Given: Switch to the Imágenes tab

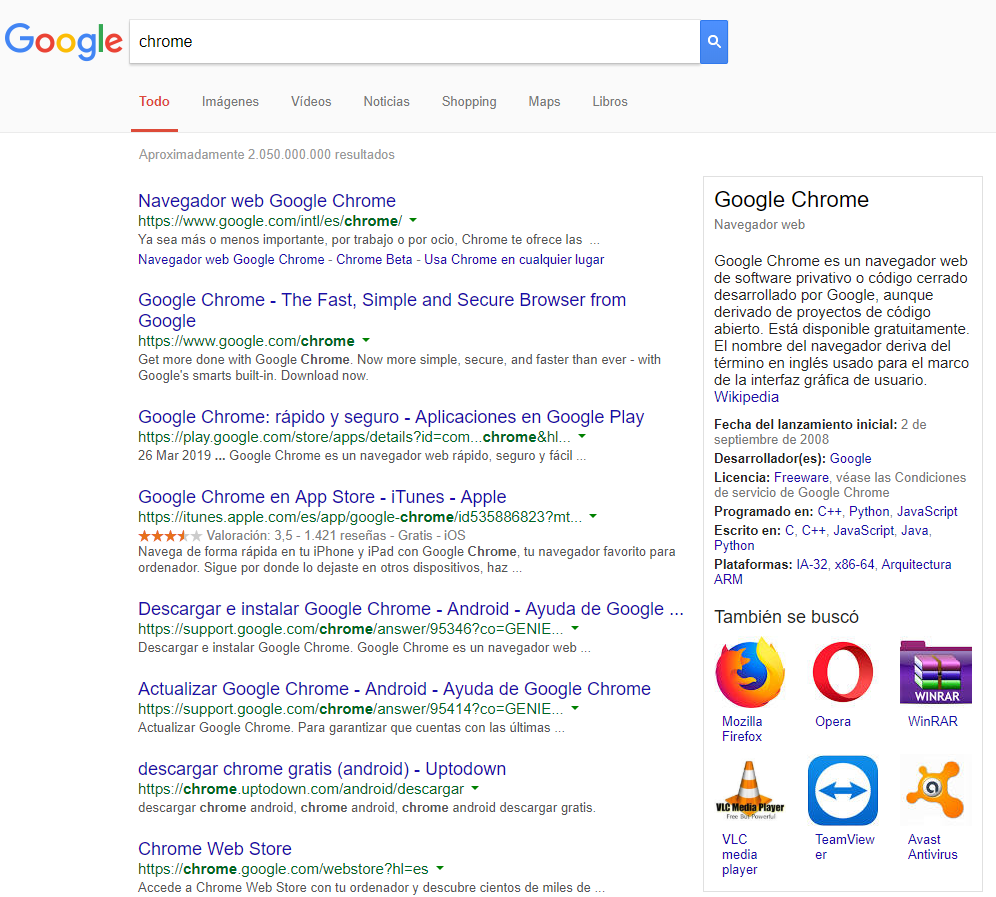Looking at the screenshot, I should tap(230, 102).
